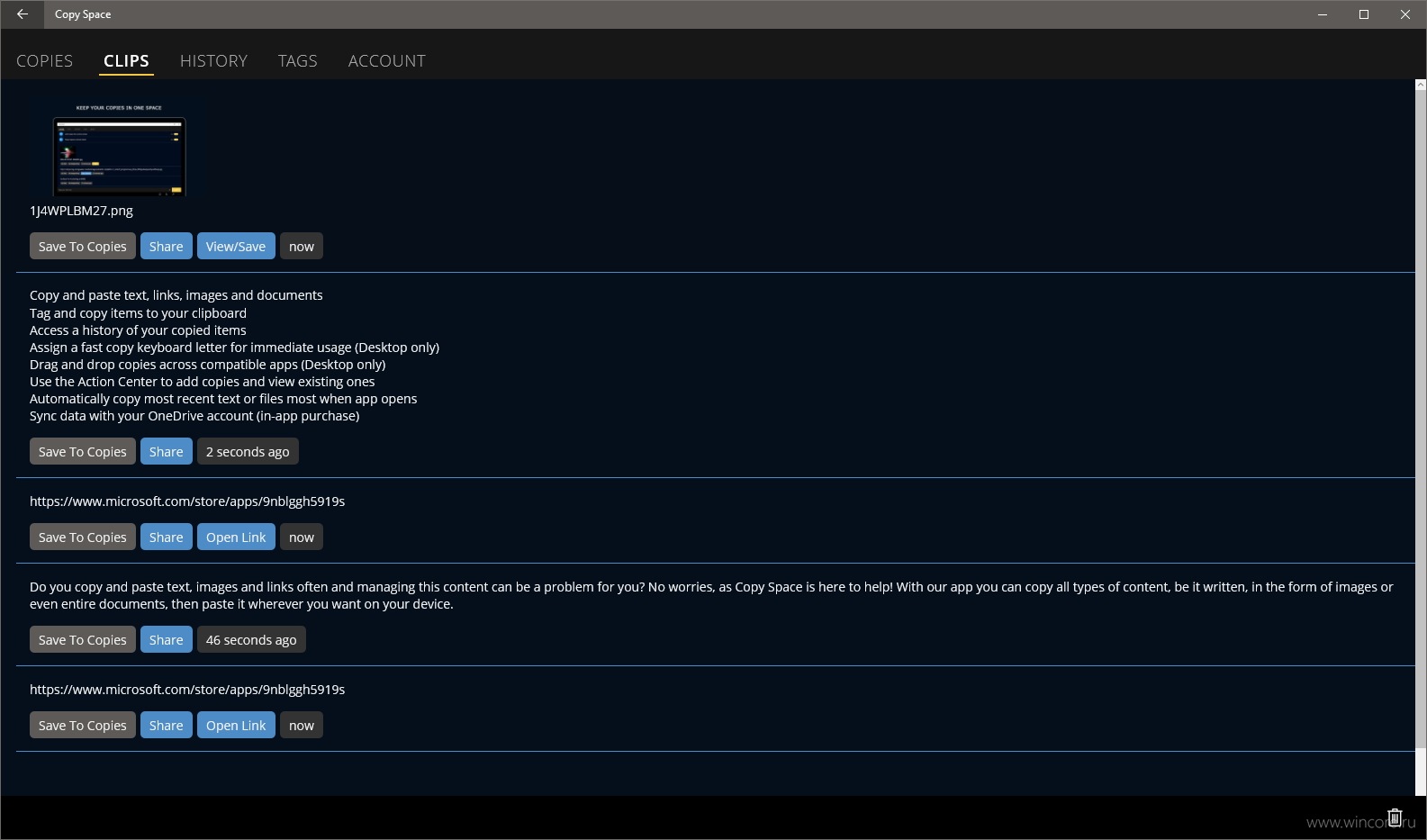Screen dimensions: 1427x840
Task: Minimize the Copy Space window
Action: coord(1323,14)
